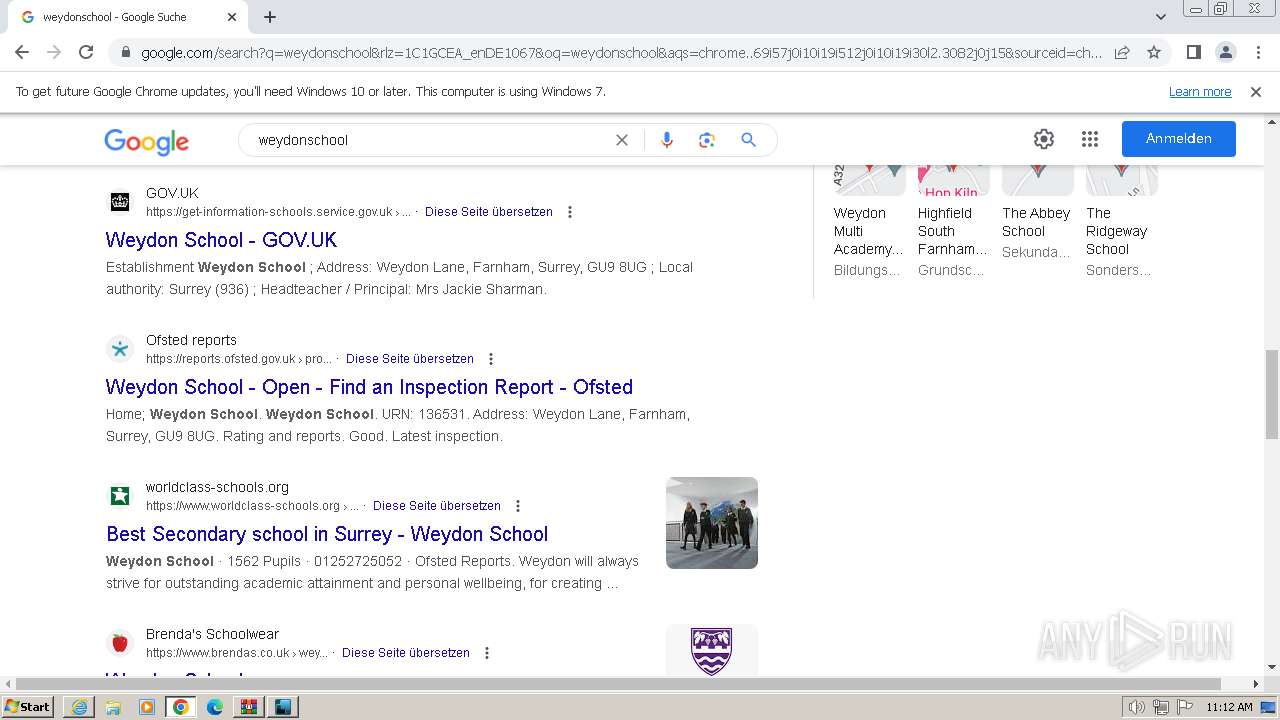Screen dimensions: 1280x720
Task: Open the Learn more link about Chrome updates
Action: tap(1200, 92)
